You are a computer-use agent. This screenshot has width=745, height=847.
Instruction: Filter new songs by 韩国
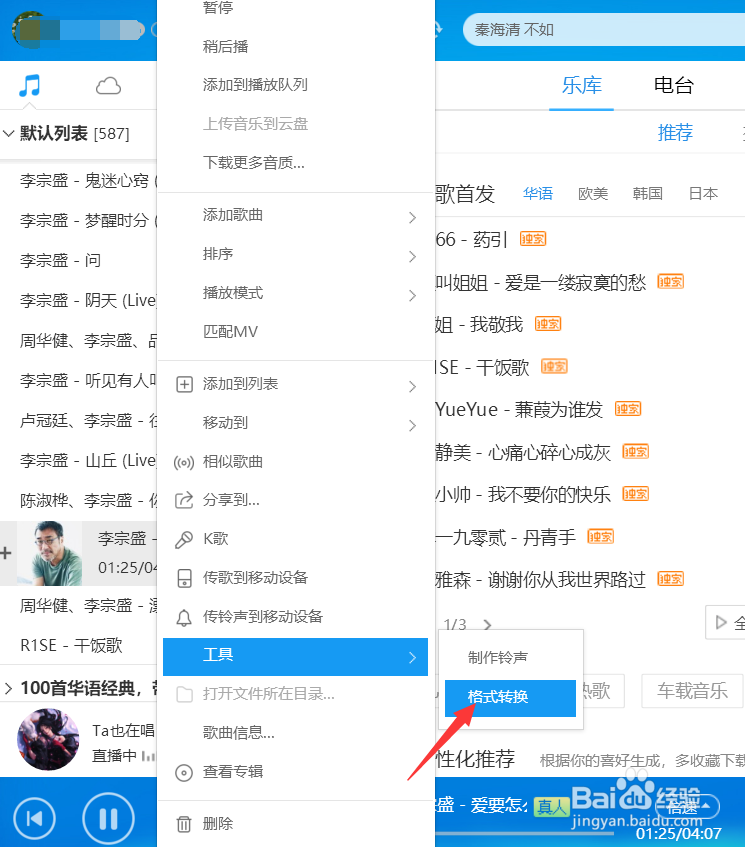[647, 193]
